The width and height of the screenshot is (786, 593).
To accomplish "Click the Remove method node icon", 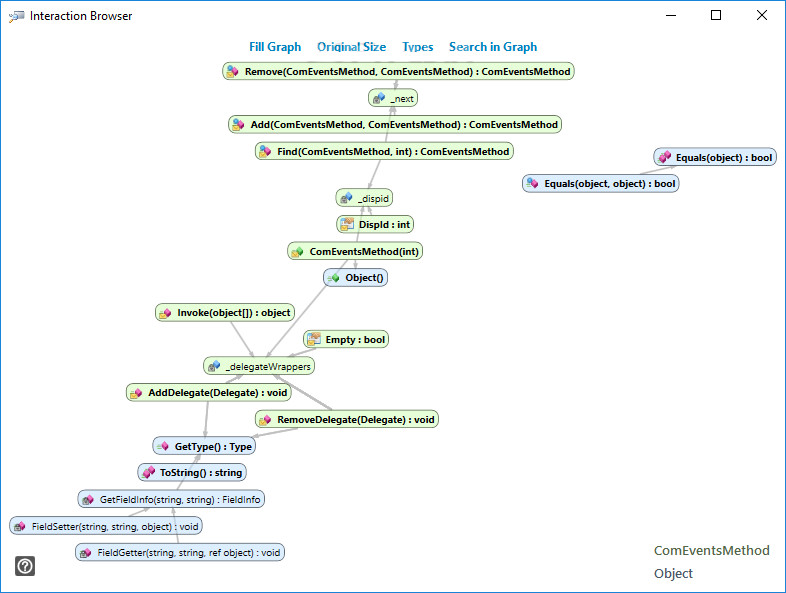I will click(232, 72).
